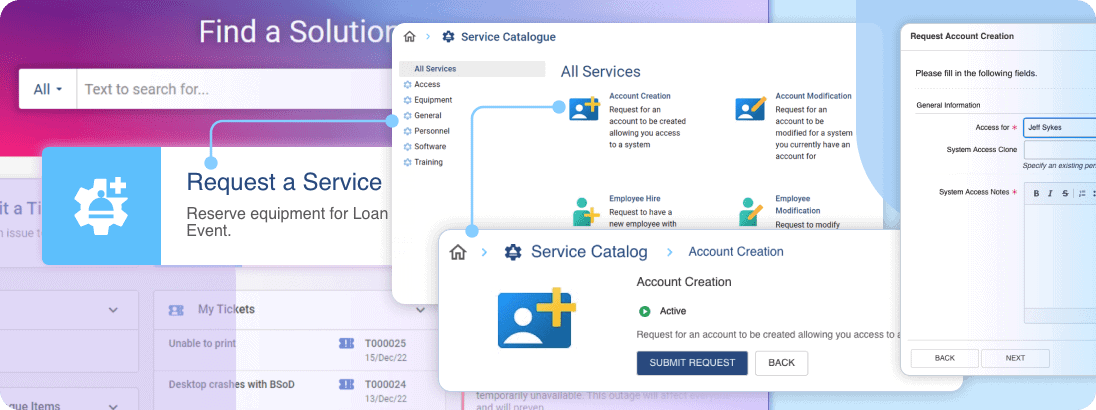
Task: Collapse the My Tickets panel chevron
Action: [422, 310]
